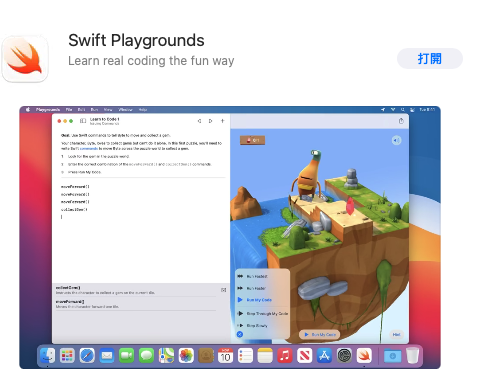The height and width of the screenshot is (386, 477).
Task: Click the red gem in the puzzle scene
Action: [350, 206]
